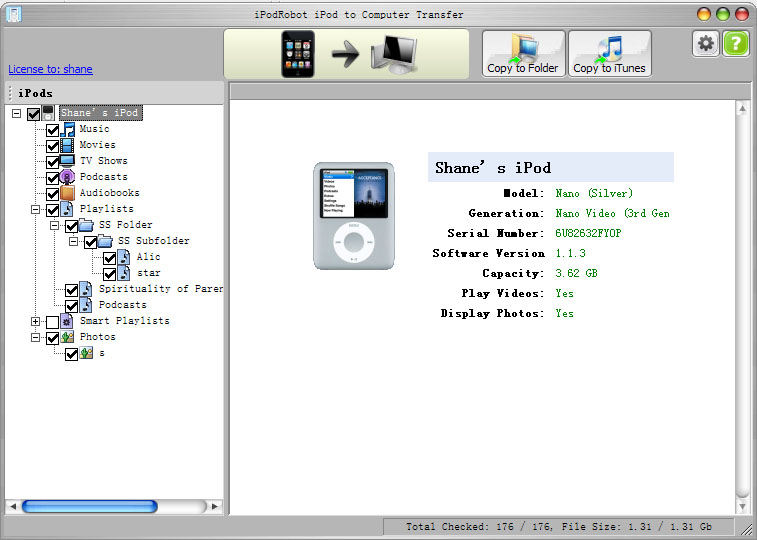This screenshot has width=757, height=540.
Task: Click the iPod touch device icon in banner
Action: click(x=298, y=54)
